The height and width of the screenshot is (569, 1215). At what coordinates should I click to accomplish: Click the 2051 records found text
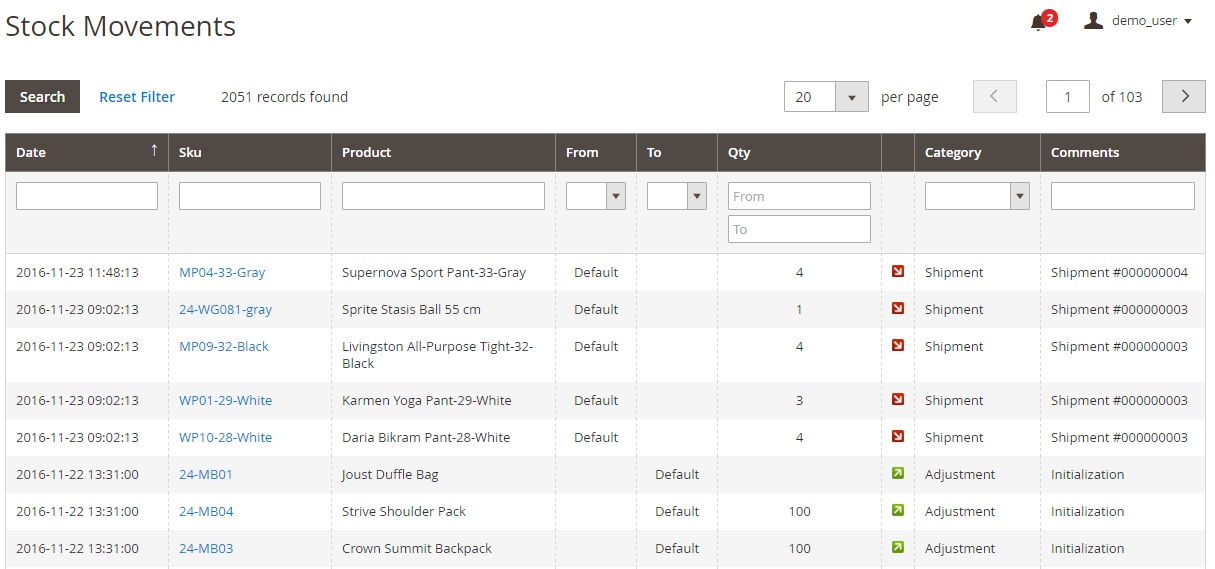pyautogui.click(x=284, y=97)
